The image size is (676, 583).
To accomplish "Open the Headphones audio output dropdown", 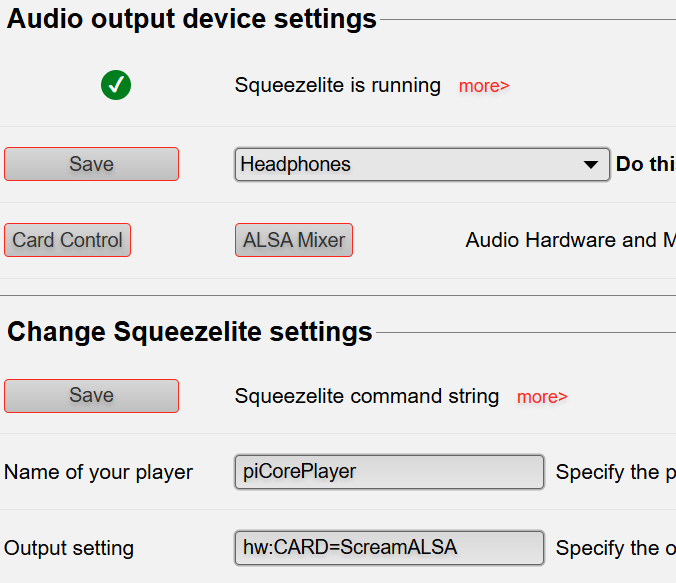I will [410, 164].
